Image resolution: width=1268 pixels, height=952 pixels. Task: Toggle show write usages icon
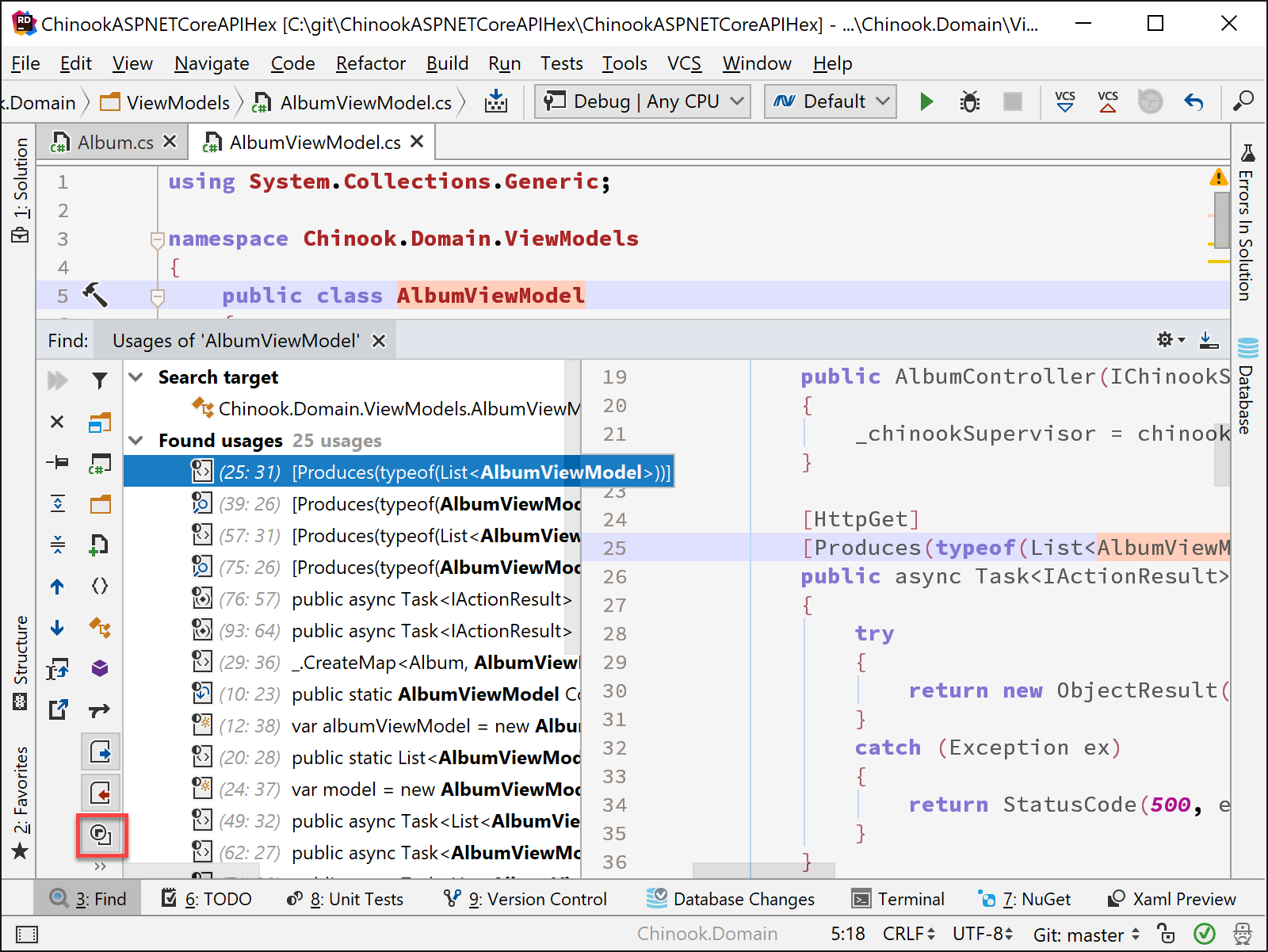point(101,793)
